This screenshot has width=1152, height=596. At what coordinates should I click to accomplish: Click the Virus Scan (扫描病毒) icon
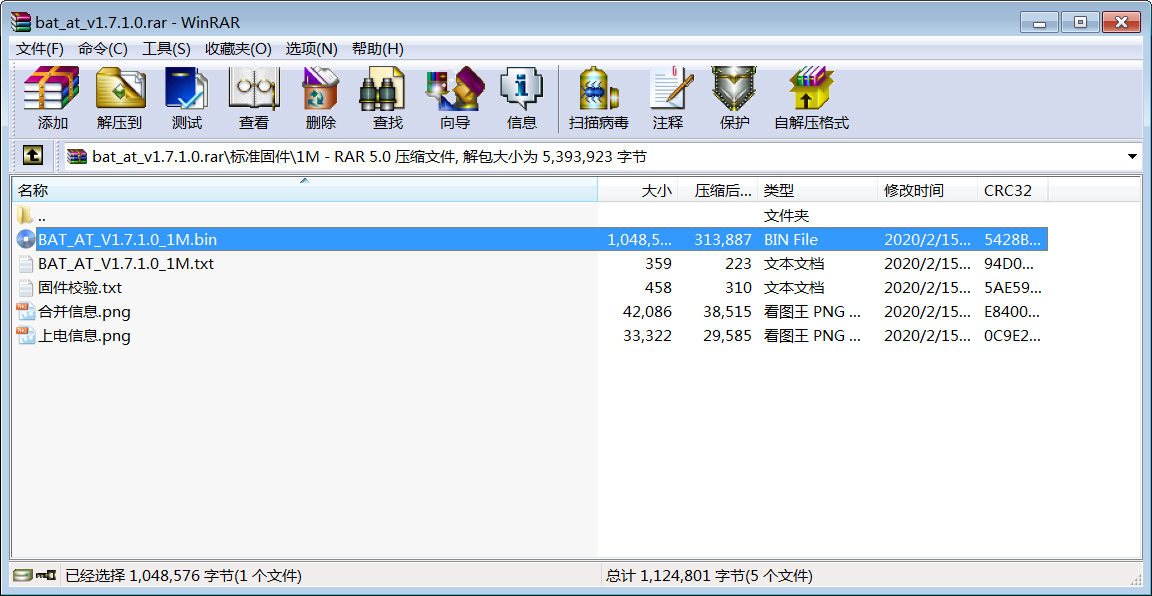pyautogui.click(x=599, y=89)
